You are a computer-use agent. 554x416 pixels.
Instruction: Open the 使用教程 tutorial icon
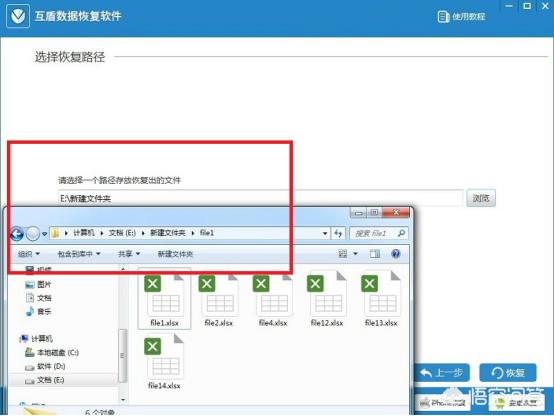tap(443, 16)
